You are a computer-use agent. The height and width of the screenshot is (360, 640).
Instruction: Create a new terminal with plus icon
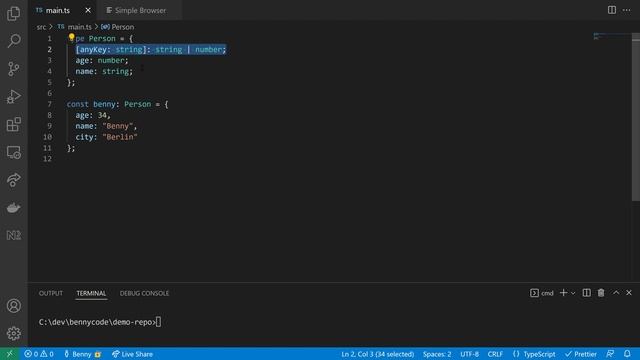click(563, 293)
